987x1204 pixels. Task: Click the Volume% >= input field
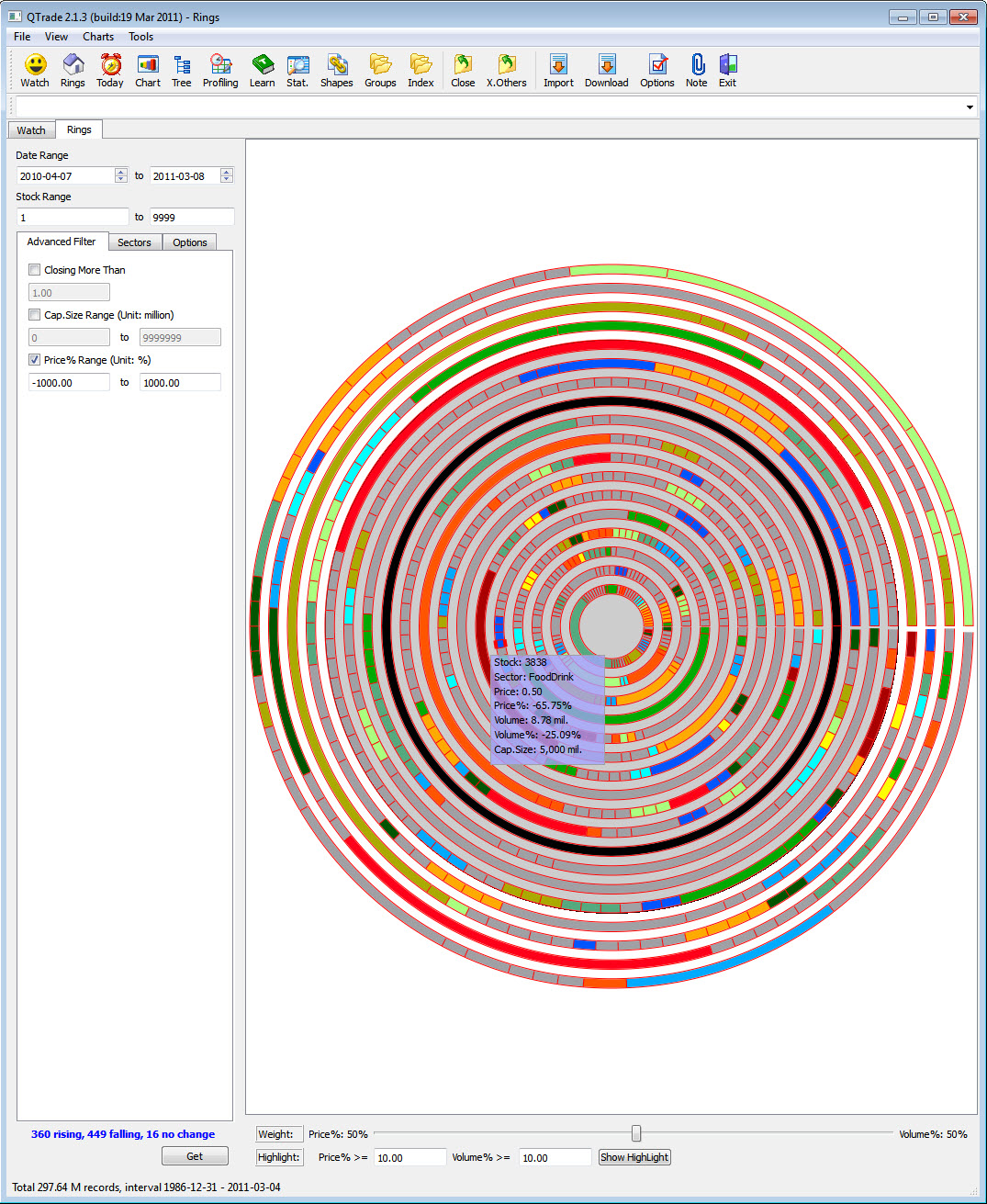click(x=555, y=1156)
